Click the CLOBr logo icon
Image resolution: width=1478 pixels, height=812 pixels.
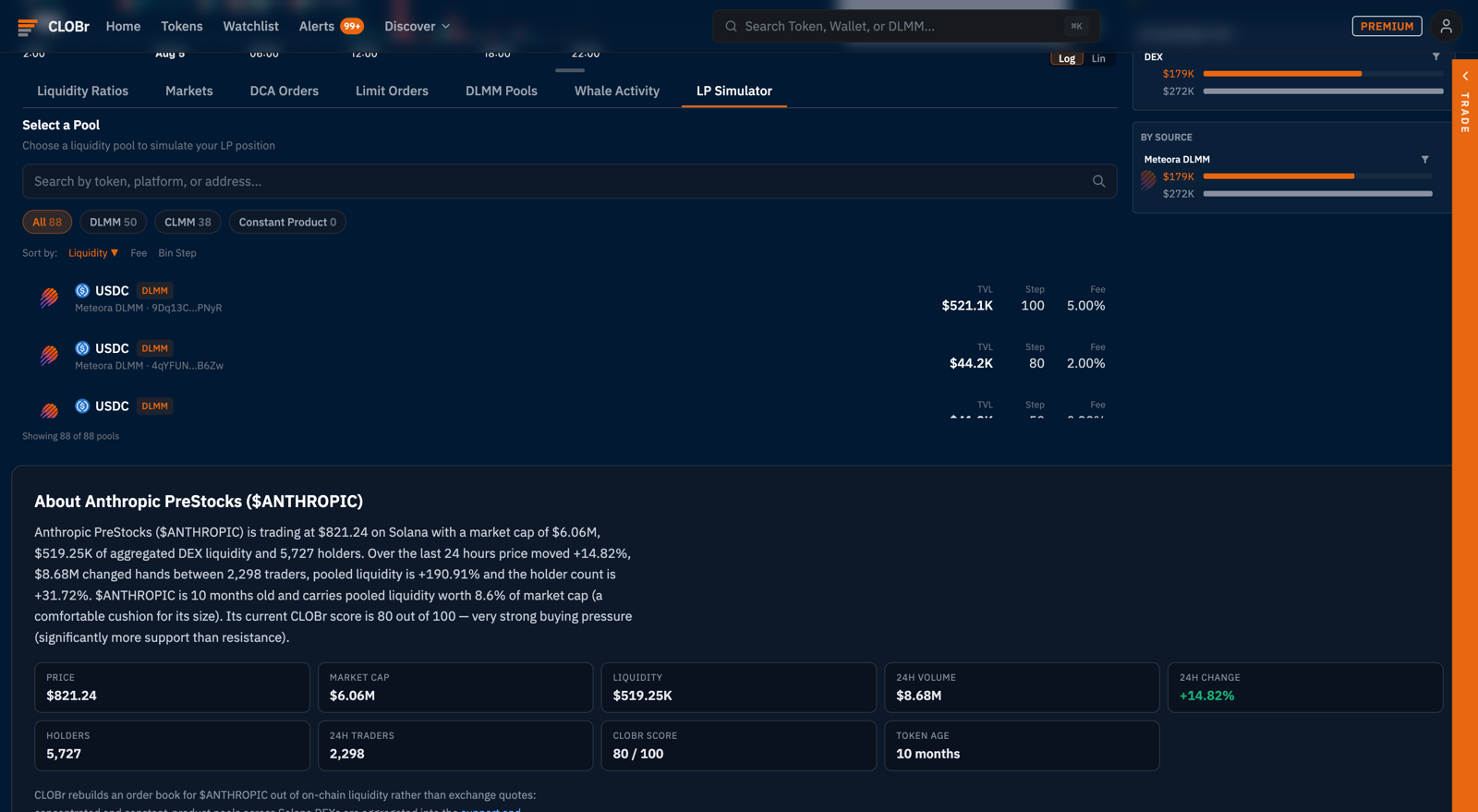(x=28, y=27)
